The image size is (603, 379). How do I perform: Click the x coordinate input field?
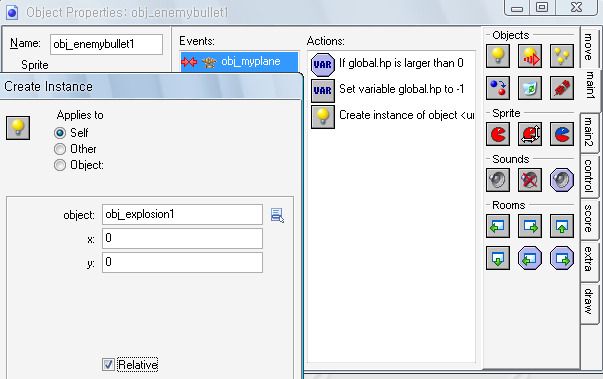point(182,238)
